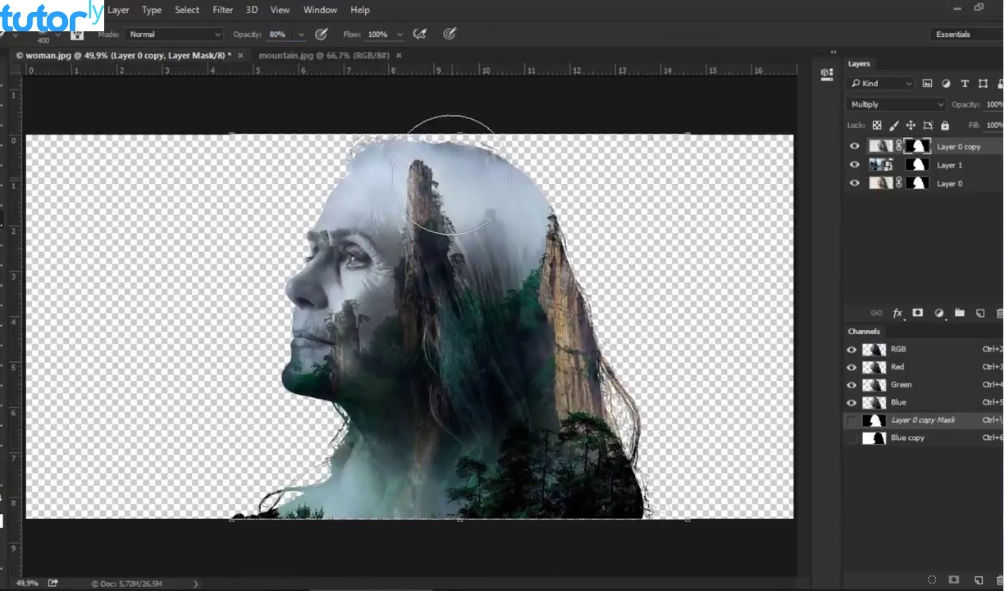Image resolution: width=1004 pixels, height=591 pixels.
Task: Load channel as selection icon
Action: tap(932, 579)
